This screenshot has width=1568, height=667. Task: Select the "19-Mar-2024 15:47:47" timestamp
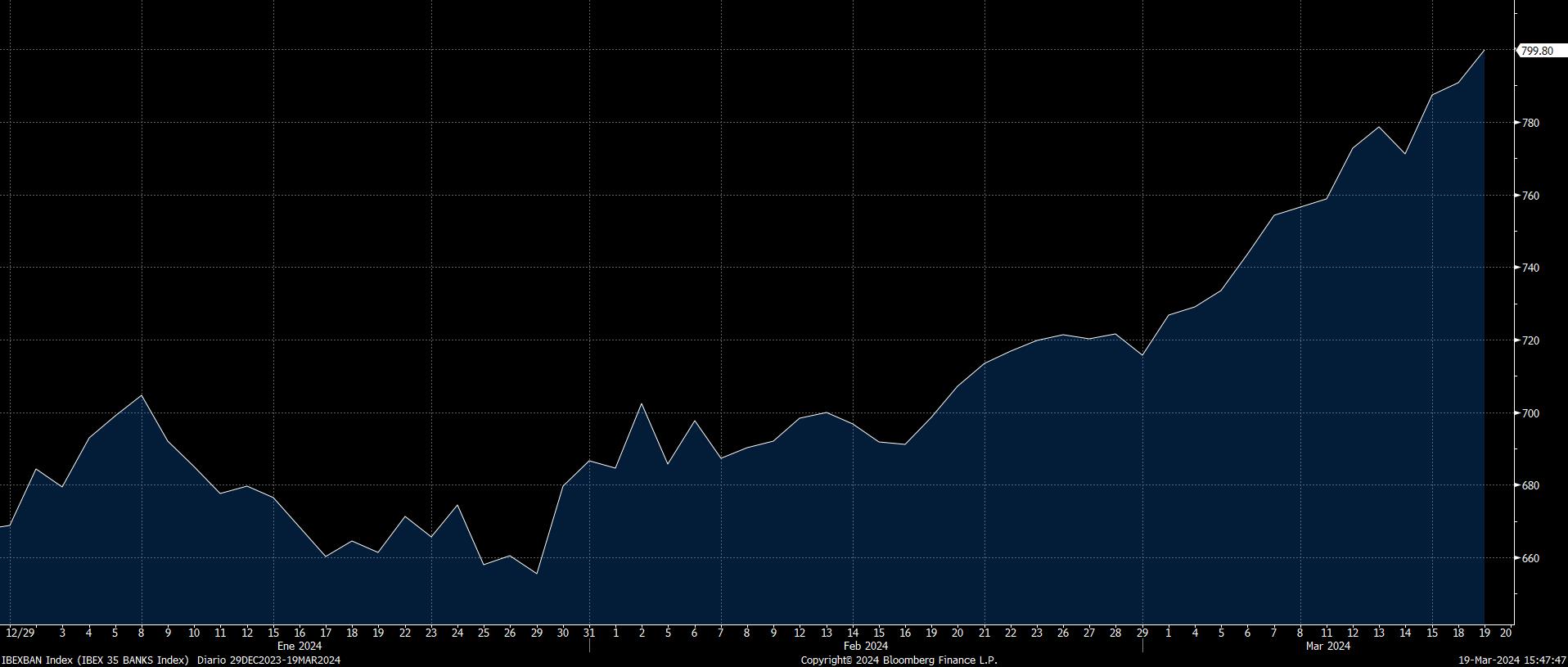tap(1512, 660)
